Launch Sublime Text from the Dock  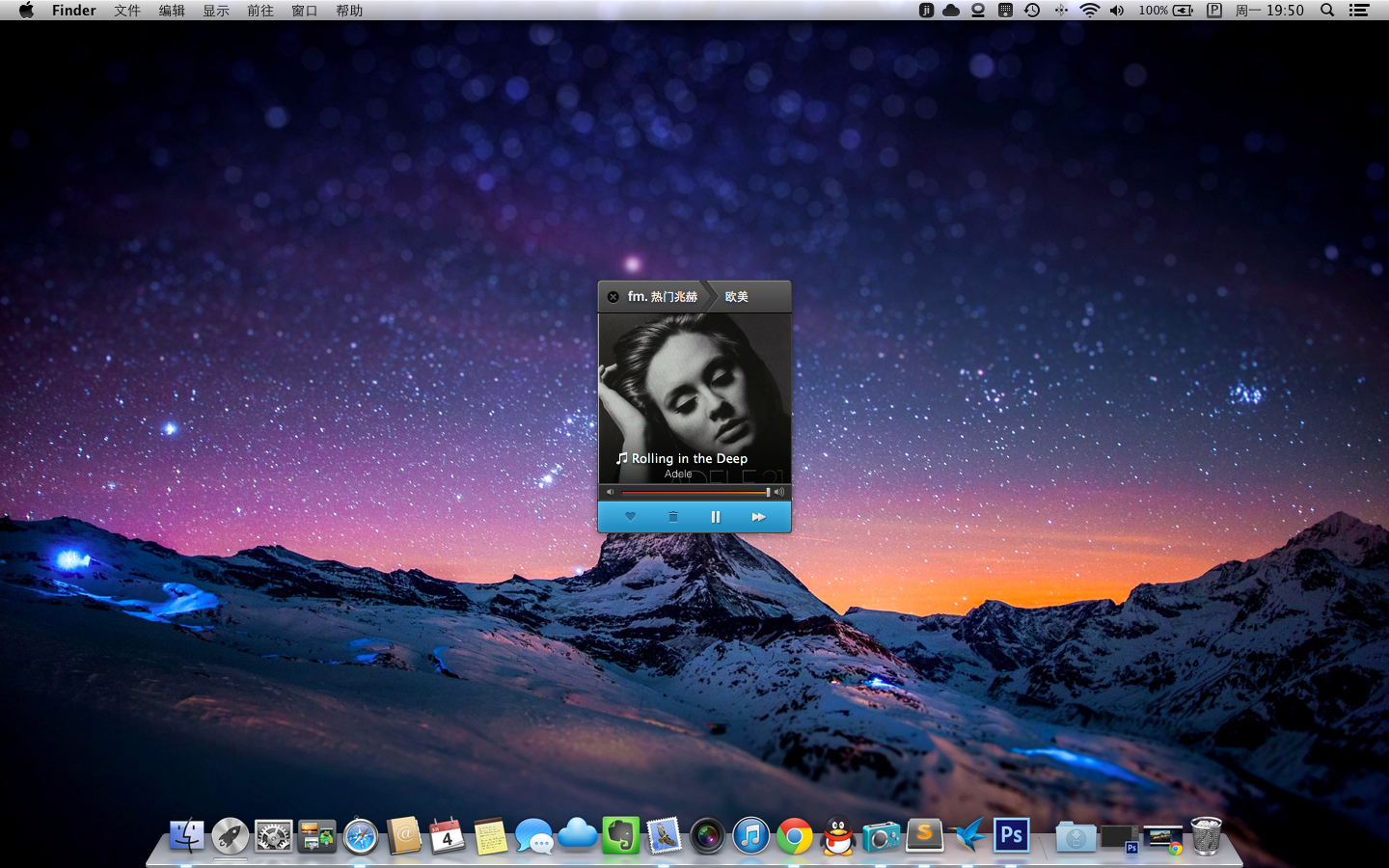(x=924, y=835)
